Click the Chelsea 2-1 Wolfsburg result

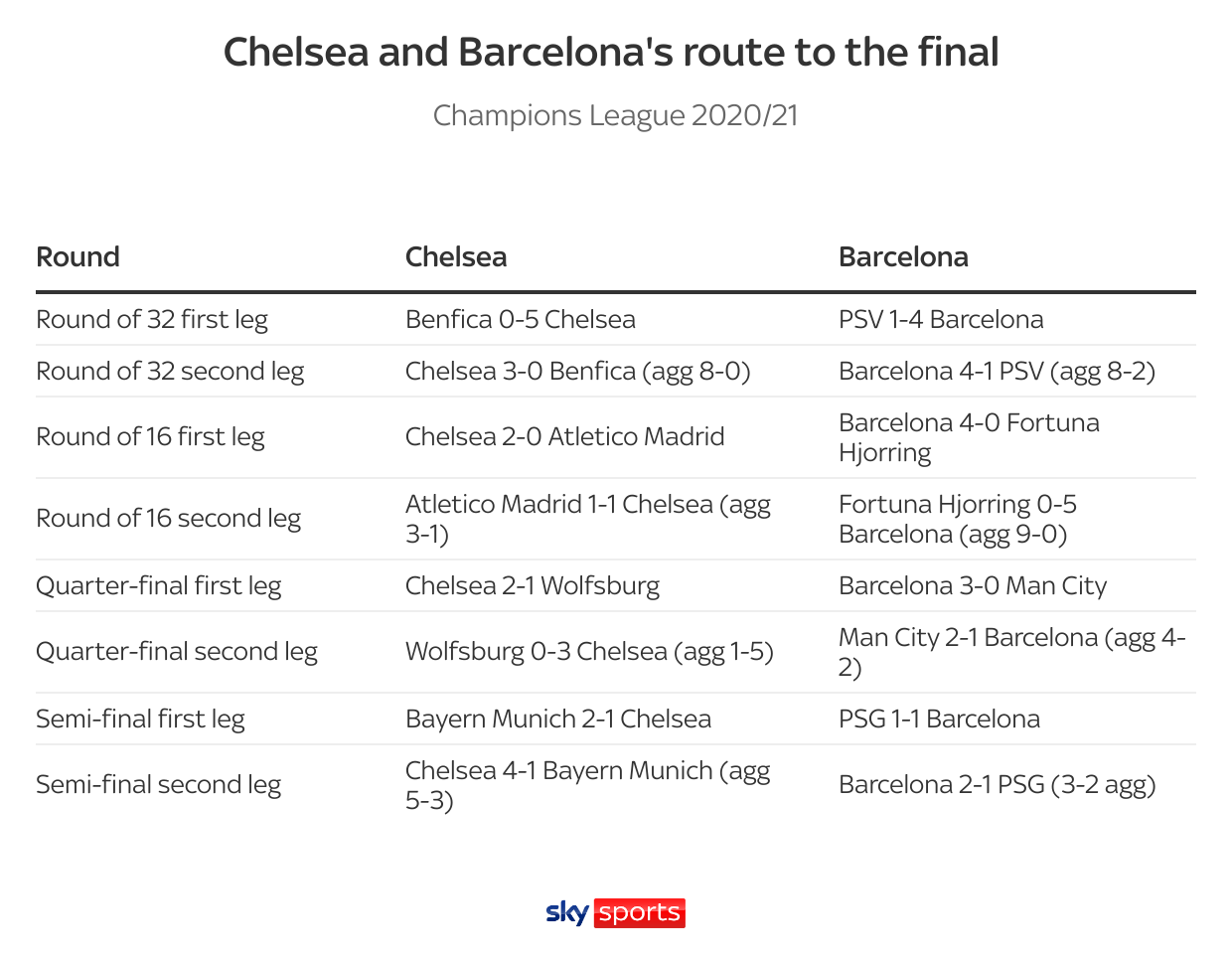pos(533,585)
